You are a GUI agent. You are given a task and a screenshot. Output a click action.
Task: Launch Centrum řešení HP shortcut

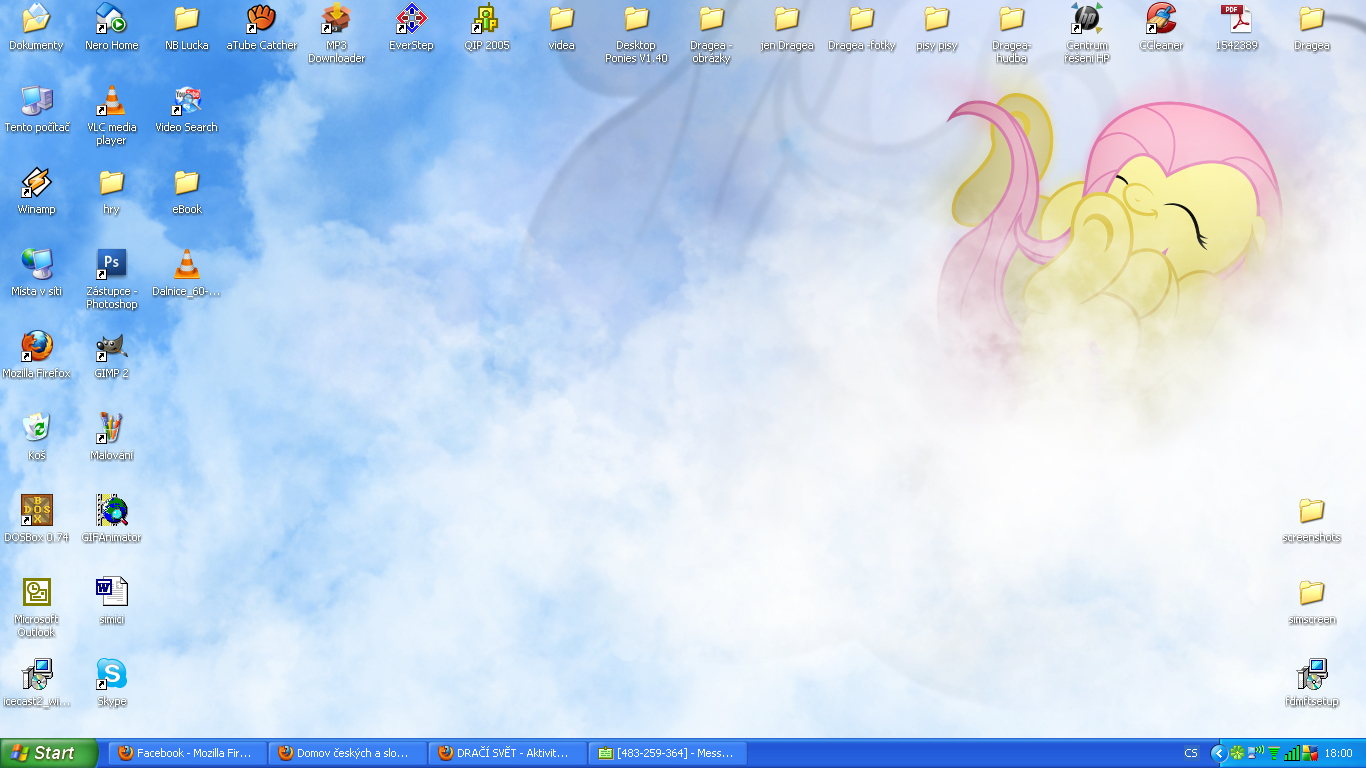(x=1086, y=33)
